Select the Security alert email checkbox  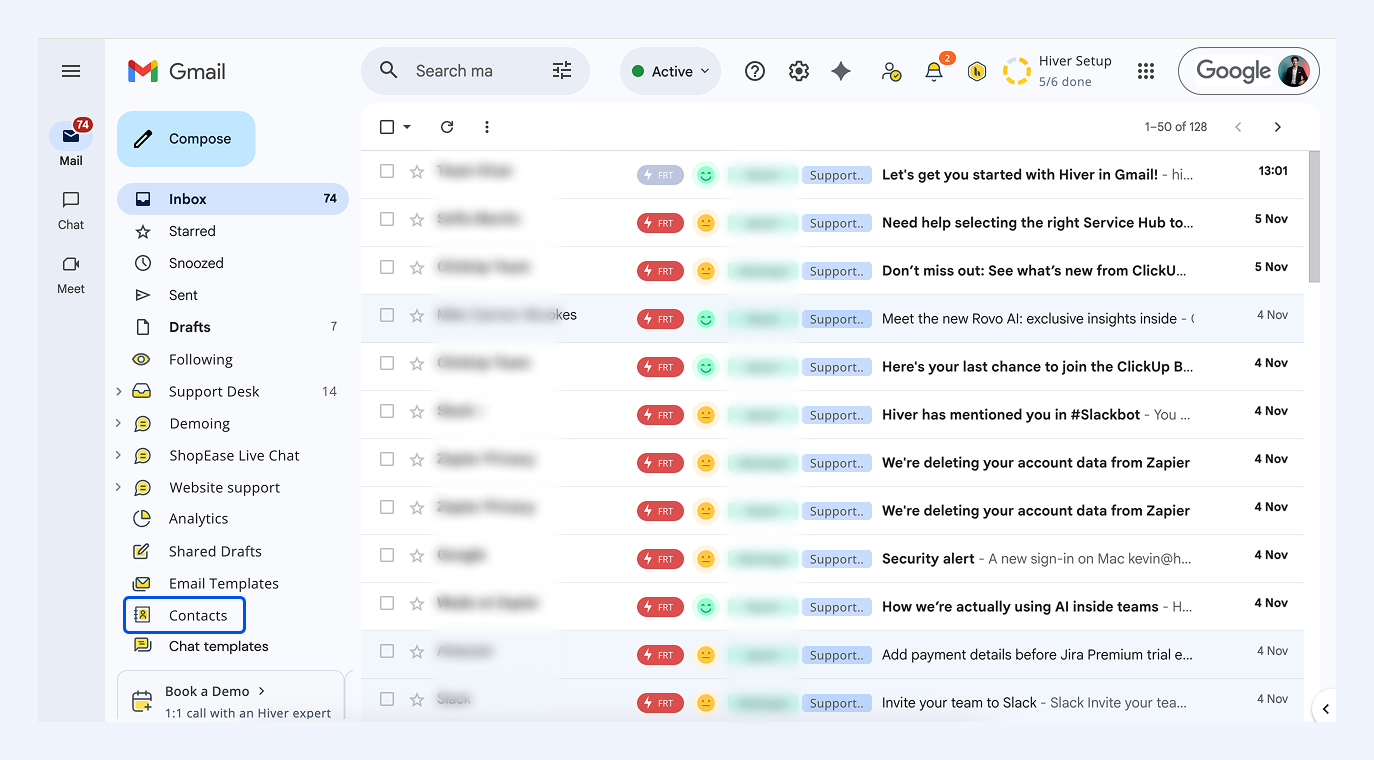387,555
